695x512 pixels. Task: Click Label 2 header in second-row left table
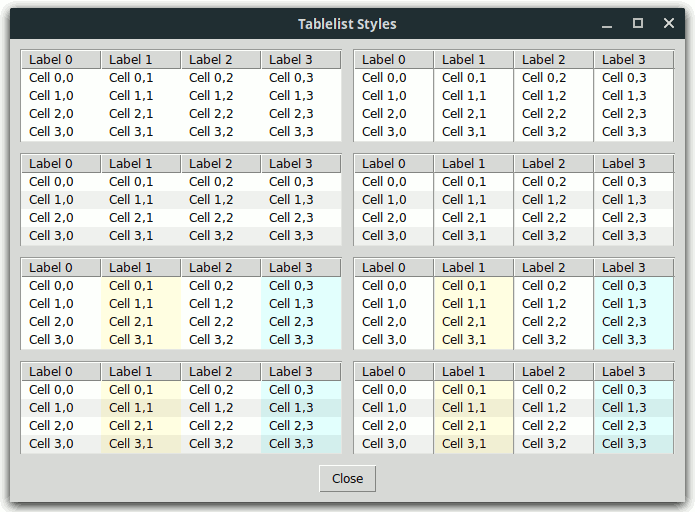point(211,164)
